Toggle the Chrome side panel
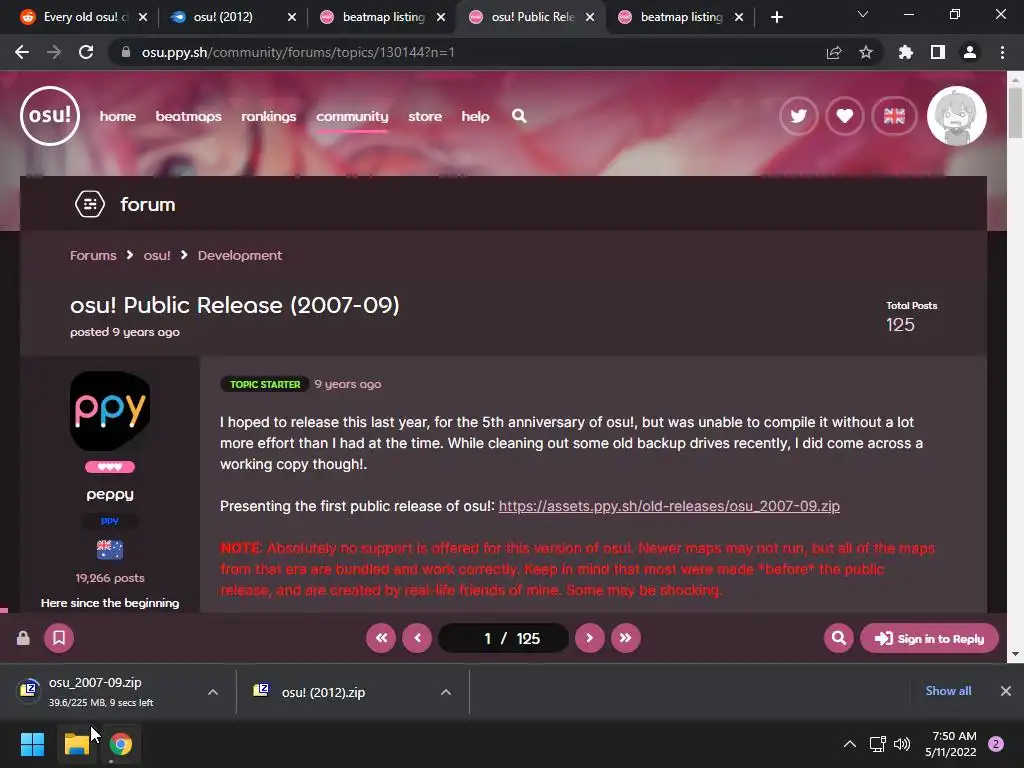This screenshot has width=1024, height=768. (938, 52)
